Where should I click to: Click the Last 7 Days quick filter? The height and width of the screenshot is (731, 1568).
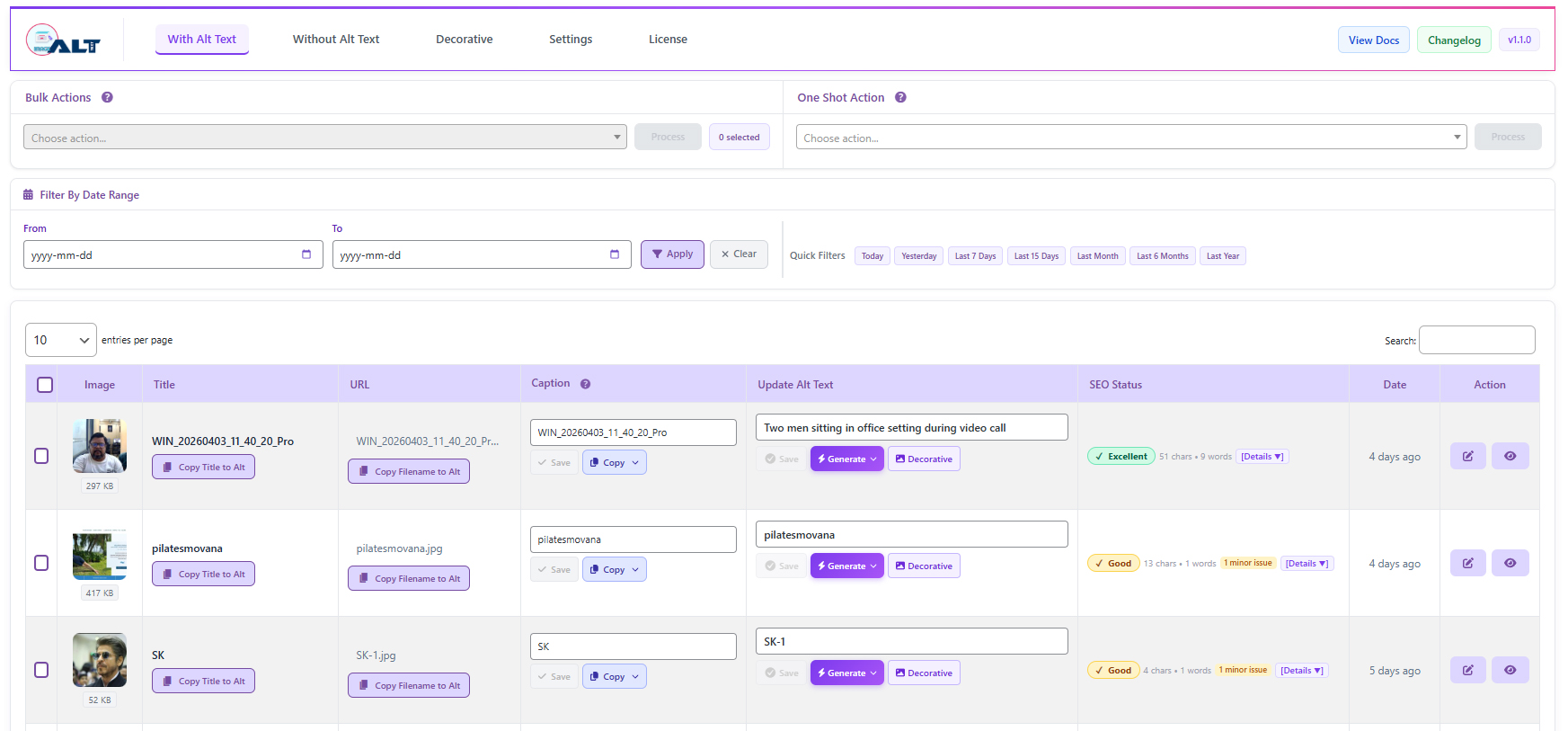pyautogui.click(x=975, y=256)
